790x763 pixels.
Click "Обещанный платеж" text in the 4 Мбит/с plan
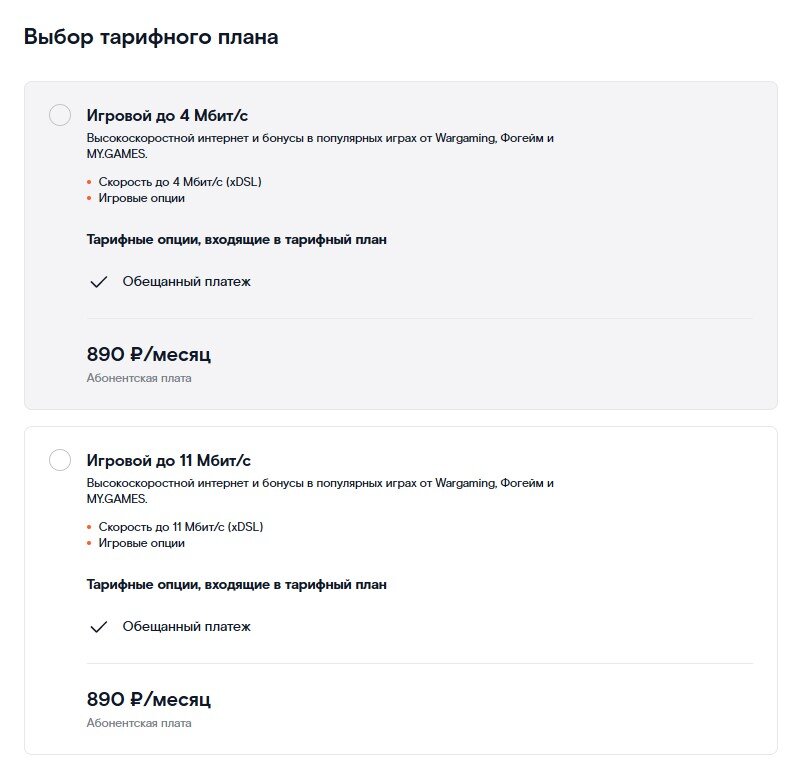(186, 282)
